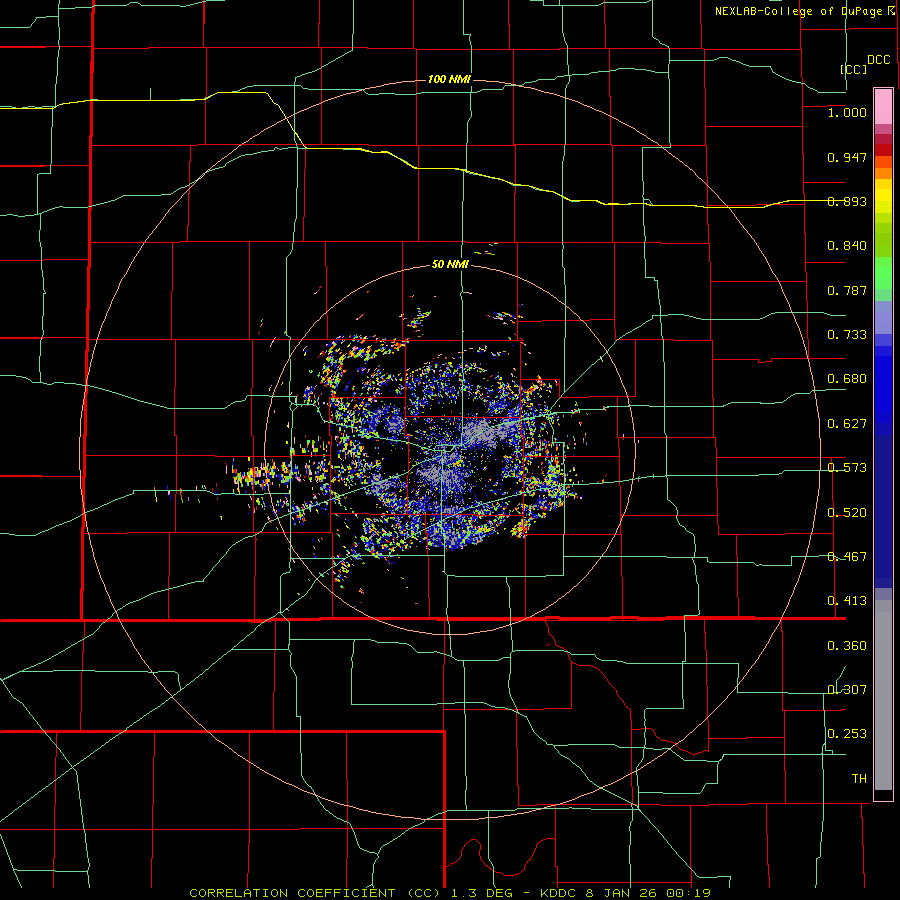Pick the bright green color bar segment
This screenshot has width=900, height=900.
(x=883, y=273)
